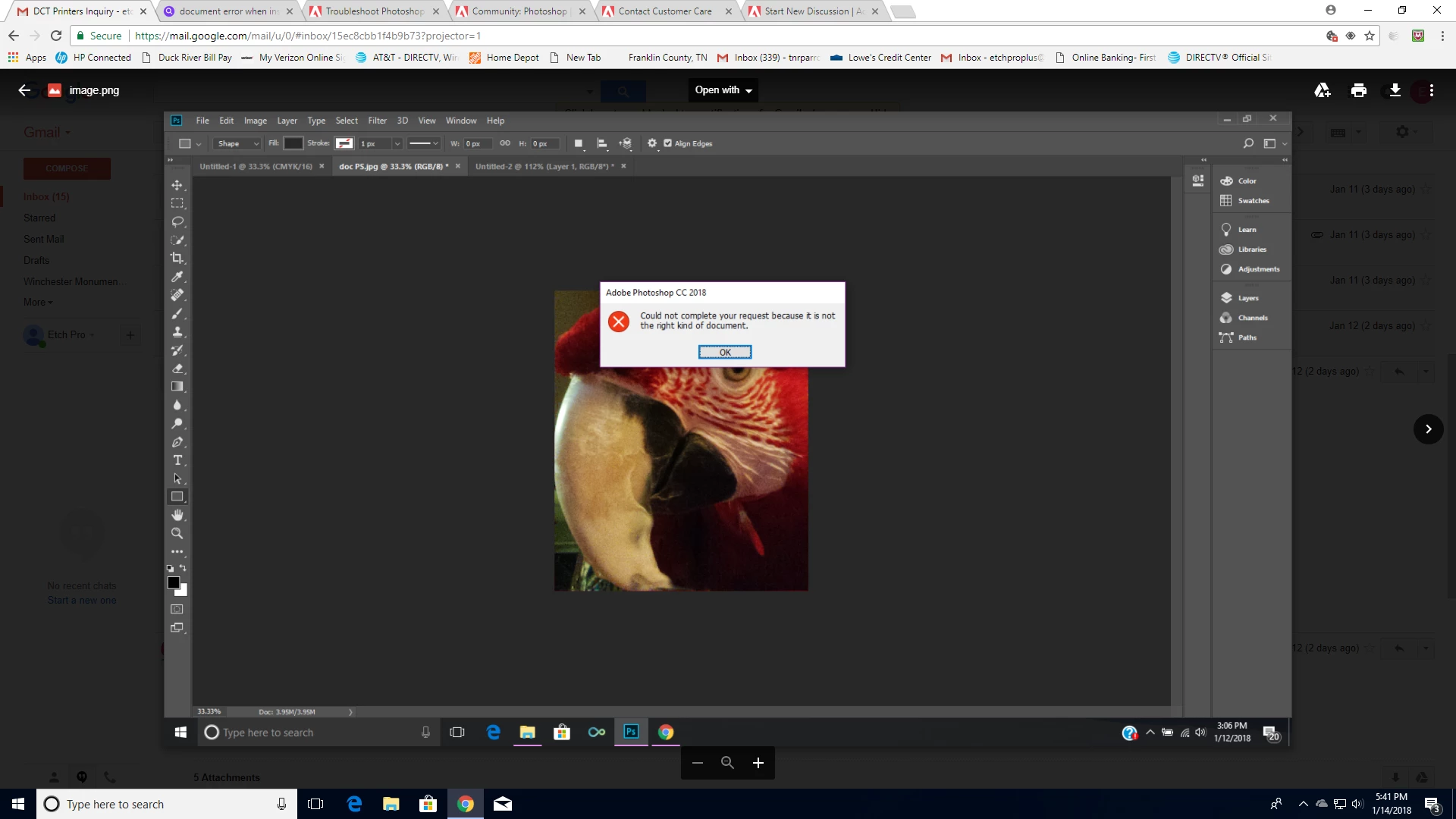Open the 'Open with' dropdown
Screen dimensions: 1456x819
pos(723,90)
